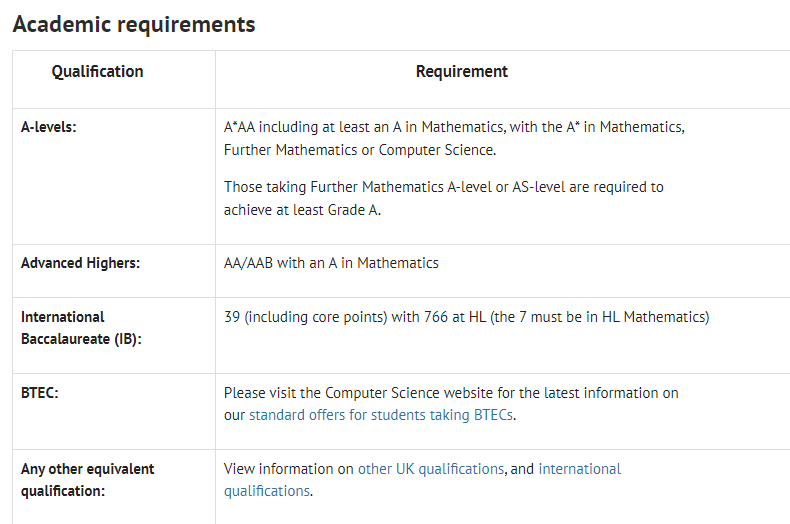Viewport: 790px width, 524px height.
Task: Click the Academic requirements heading
Action: click(134, 24)
